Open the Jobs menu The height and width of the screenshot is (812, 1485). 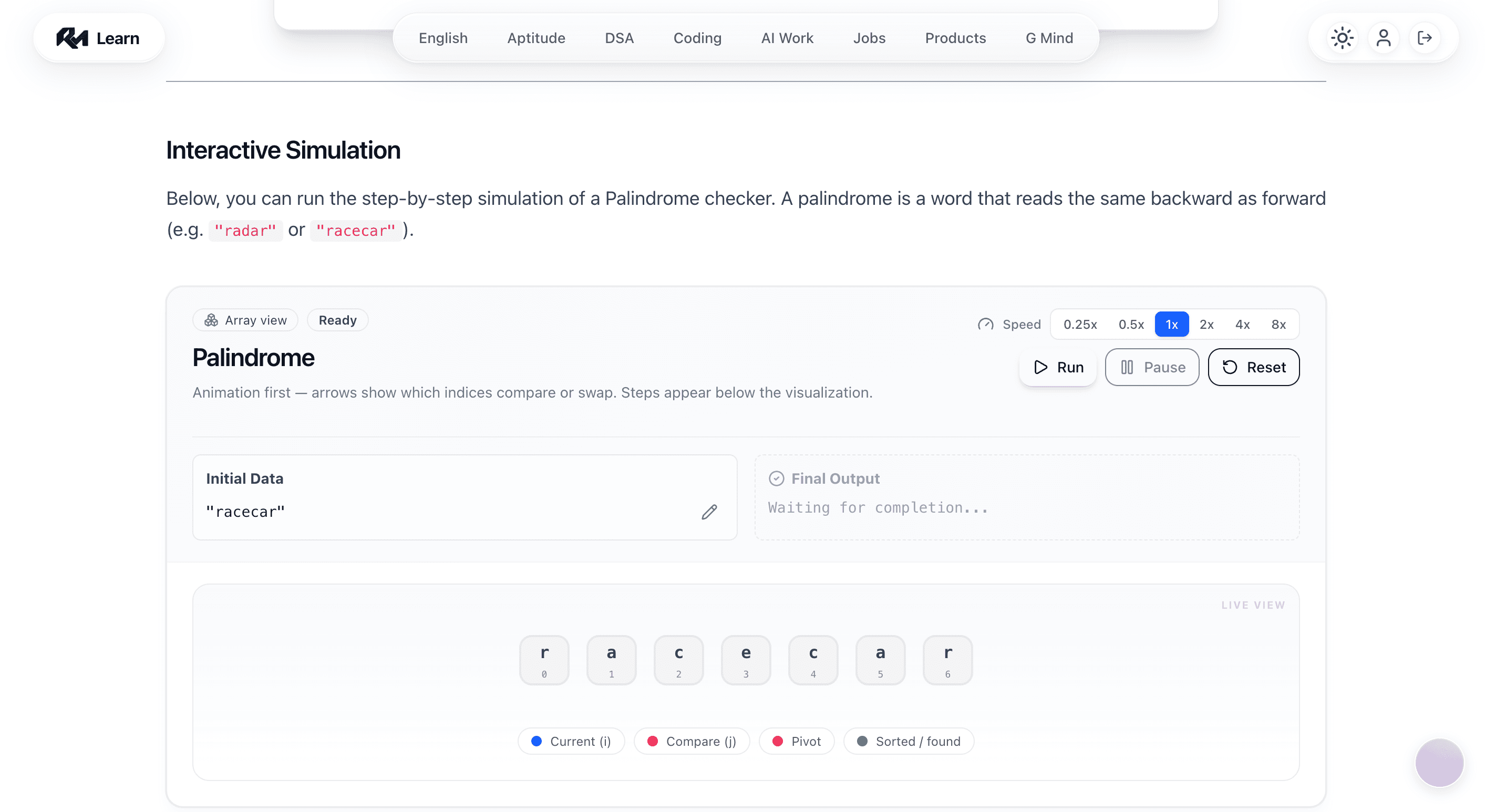coord(869,38)
